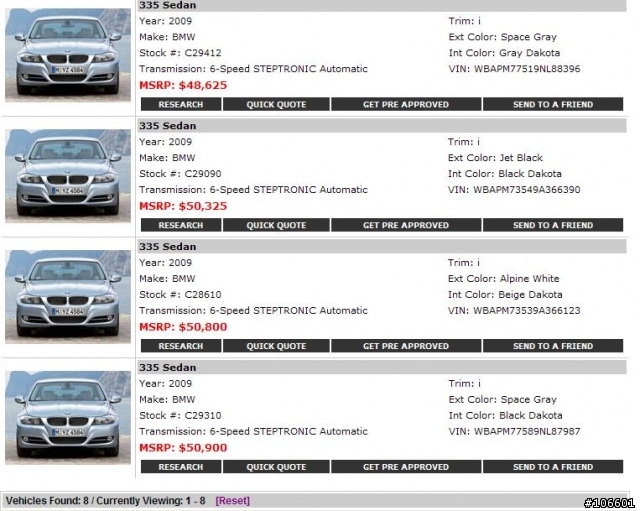The width and height of the screenshot is (640, 511).
Task: Click Quick Quote for stock C29310
Action: (276, 467)
